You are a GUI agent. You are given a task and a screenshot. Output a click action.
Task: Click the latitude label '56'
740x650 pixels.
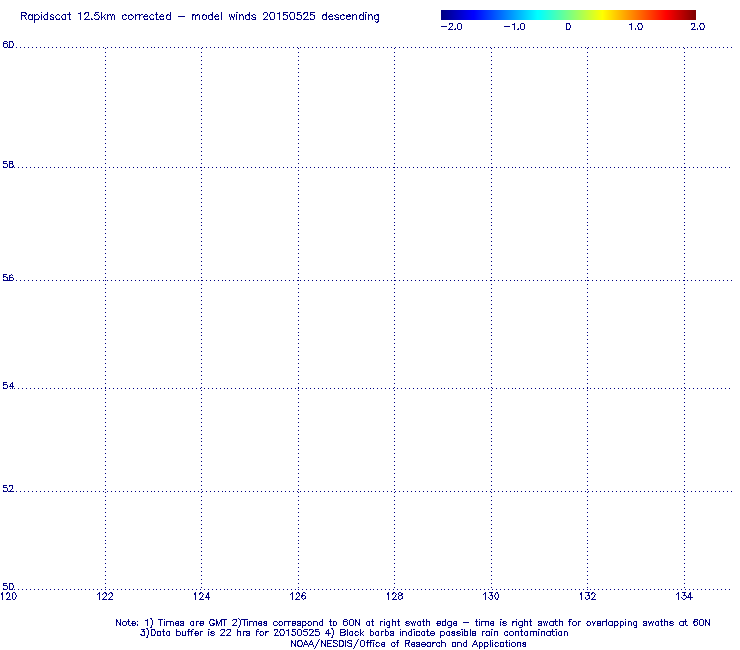coord(8,278)
